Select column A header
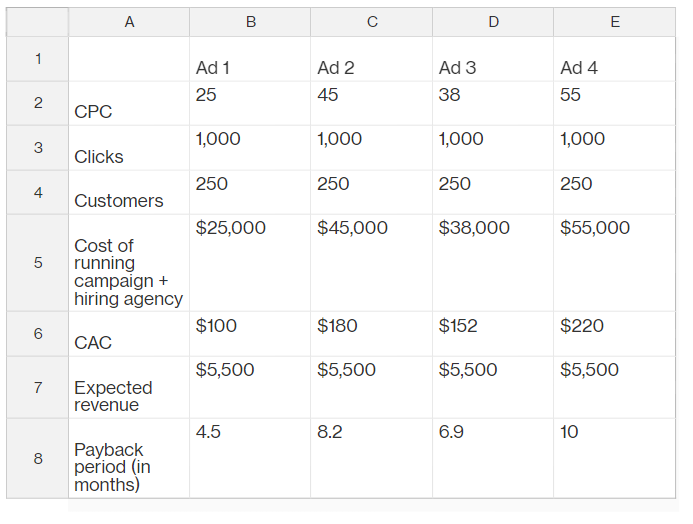The height and width of the screenshot is (524, 693). [x=129, y=22]
